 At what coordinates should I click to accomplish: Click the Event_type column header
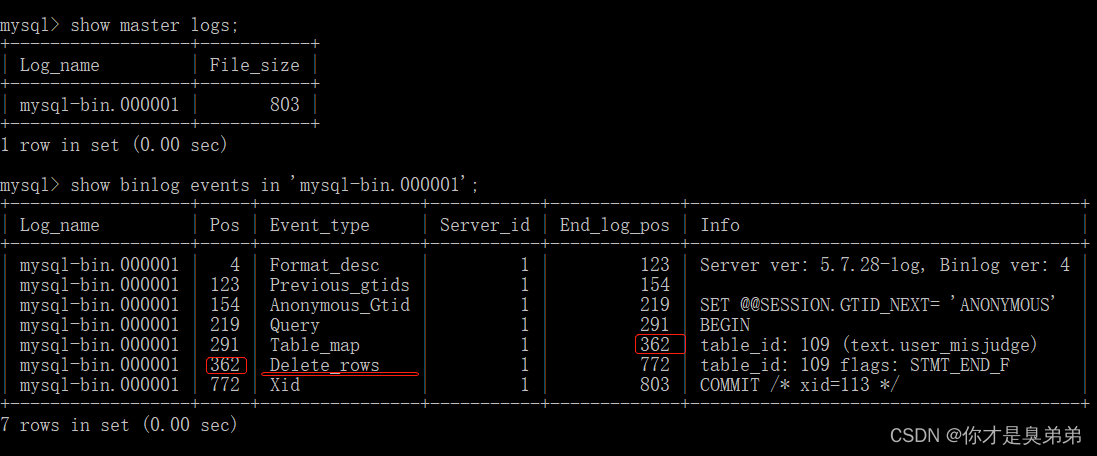320,225
